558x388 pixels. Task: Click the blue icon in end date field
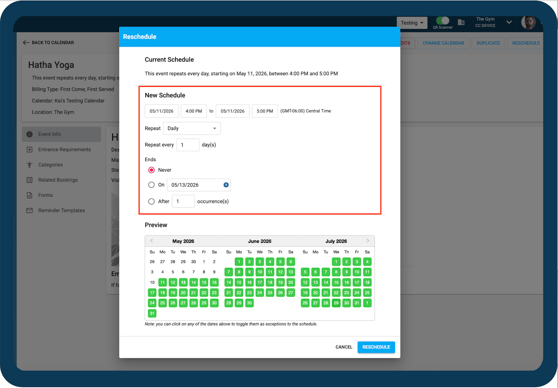pyautogui.click(x=226, y=185)
